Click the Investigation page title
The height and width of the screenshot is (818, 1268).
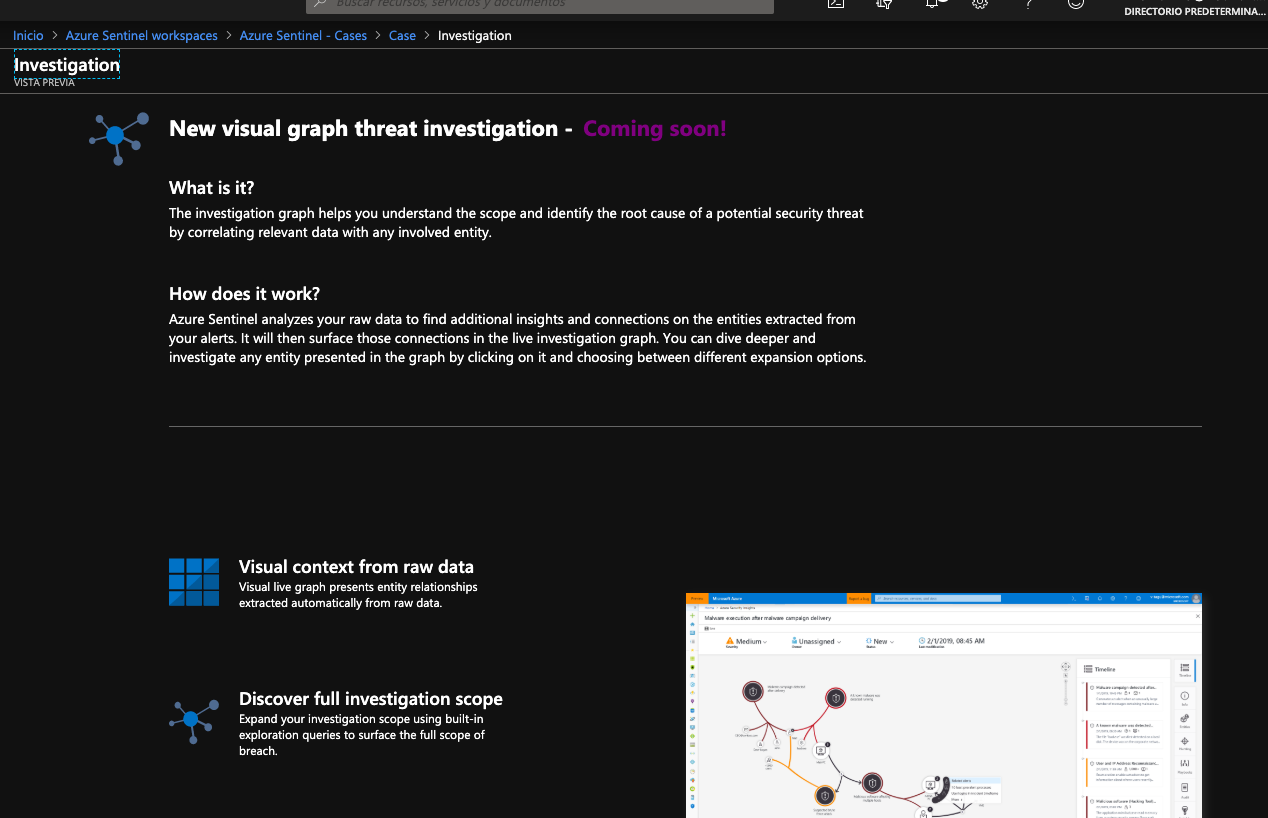[67, 66]
